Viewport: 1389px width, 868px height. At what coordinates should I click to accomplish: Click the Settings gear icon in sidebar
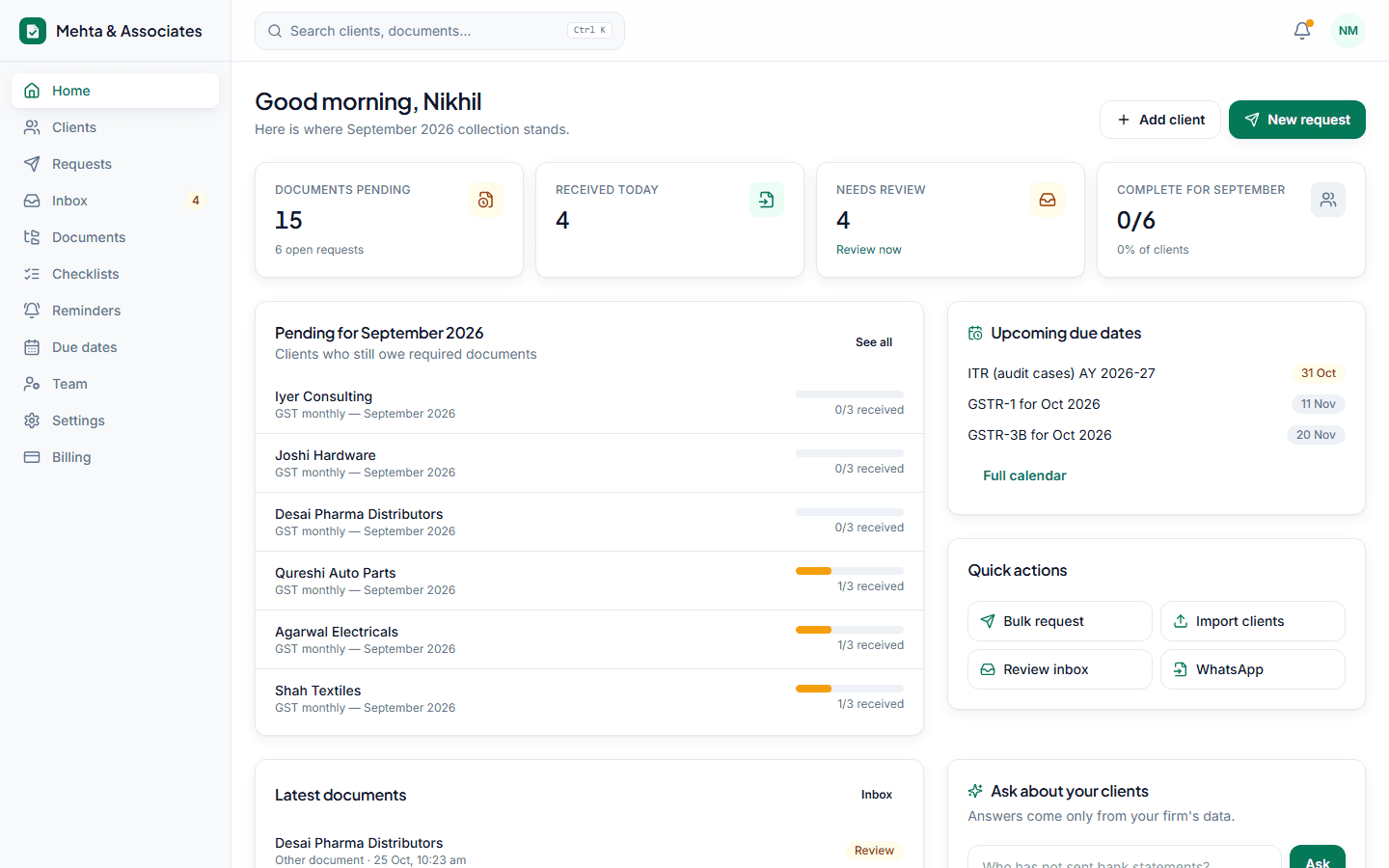pyautogui.click(x=32, y=420)
